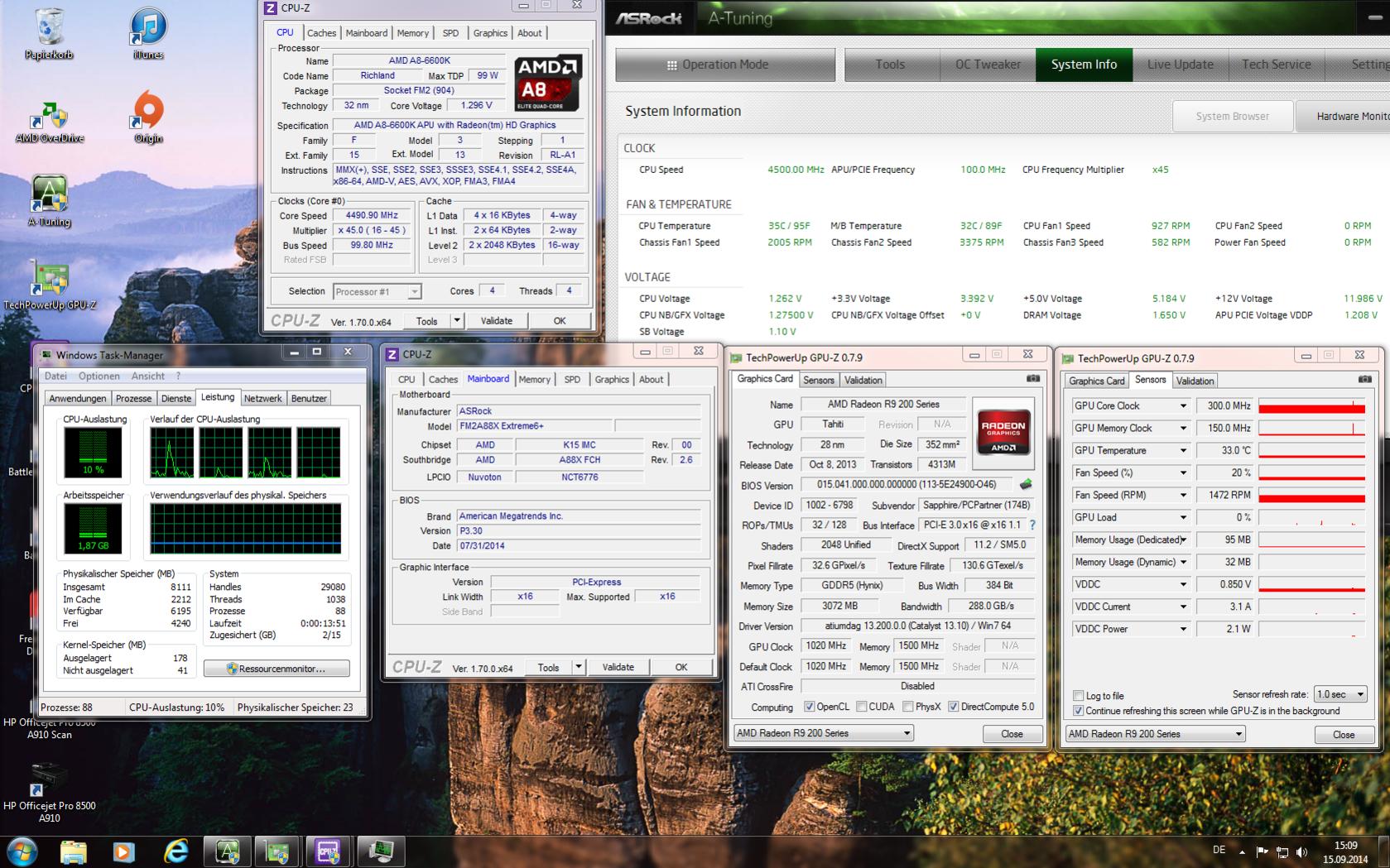Launch Internet Explorer from the taskbar
The height and width of the screenshot is (868, 1390).
tap(176, 851)
